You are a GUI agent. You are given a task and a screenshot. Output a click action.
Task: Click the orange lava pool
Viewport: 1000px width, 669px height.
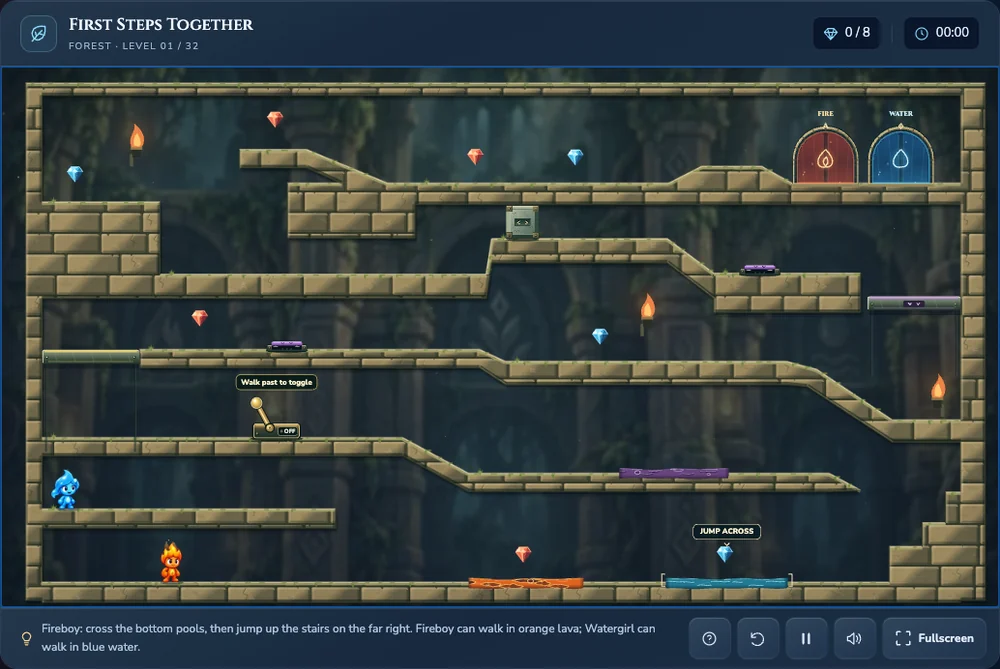pyautogui.click(x=526, y=583)
